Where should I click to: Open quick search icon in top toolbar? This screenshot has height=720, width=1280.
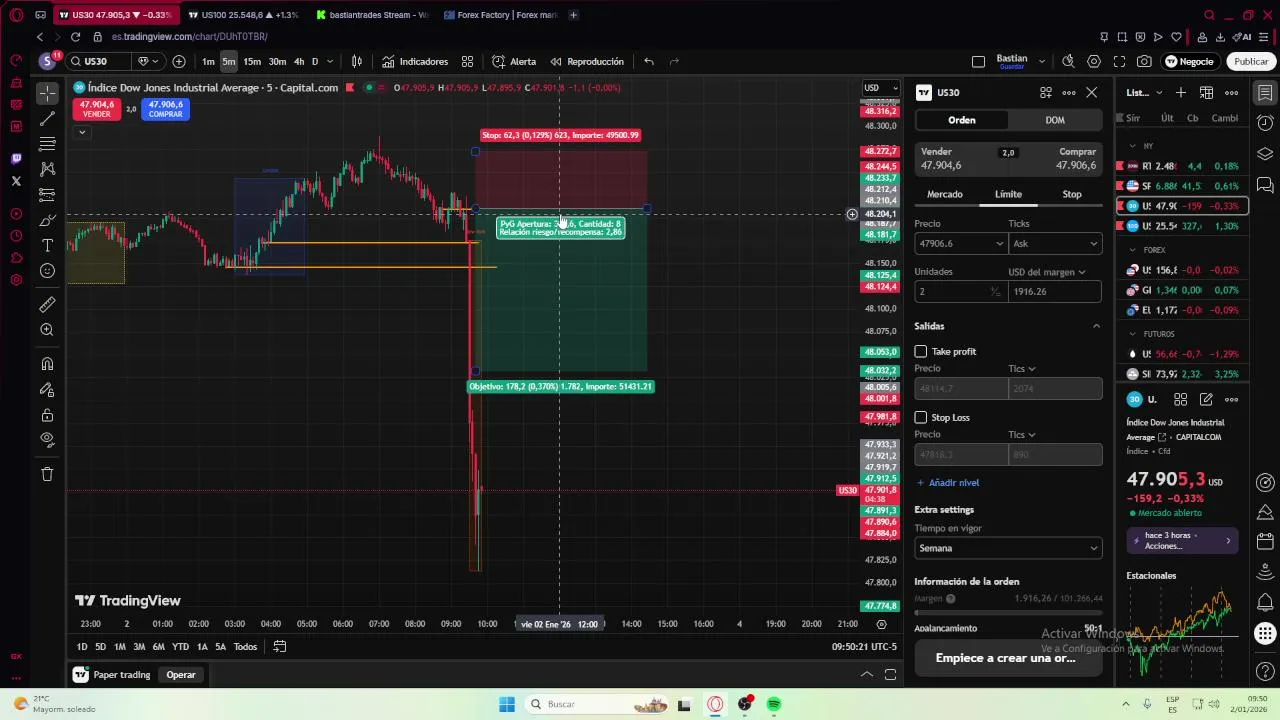point(1068,62)
